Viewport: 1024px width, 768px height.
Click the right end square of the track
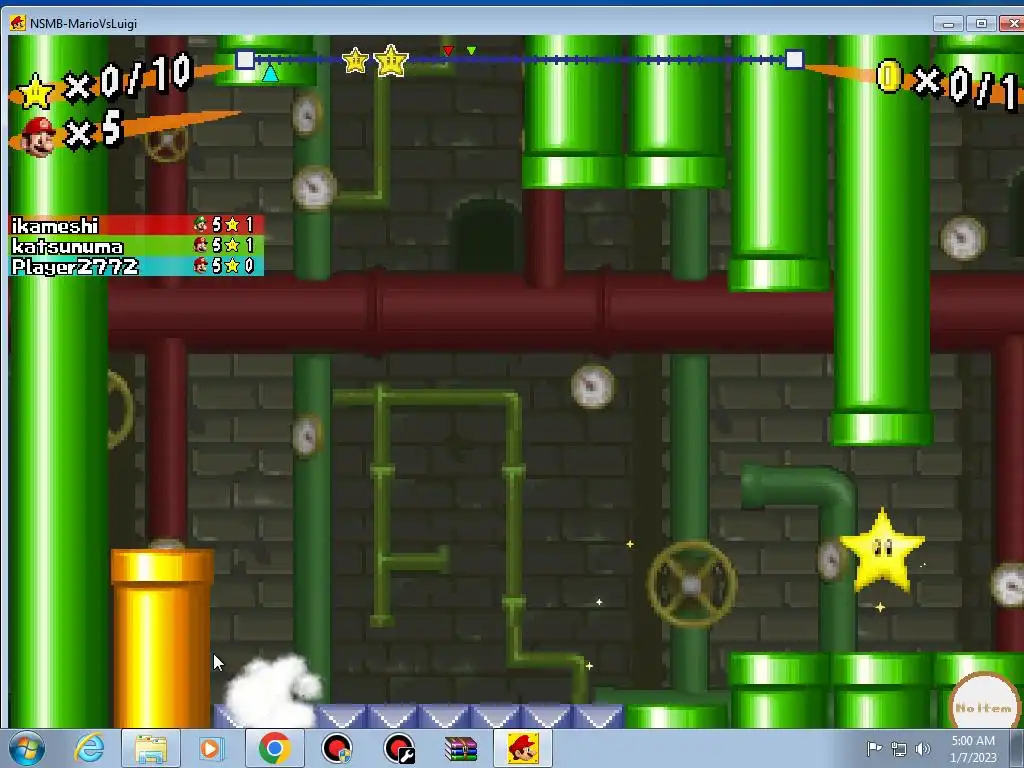click(x=794, y=59)
